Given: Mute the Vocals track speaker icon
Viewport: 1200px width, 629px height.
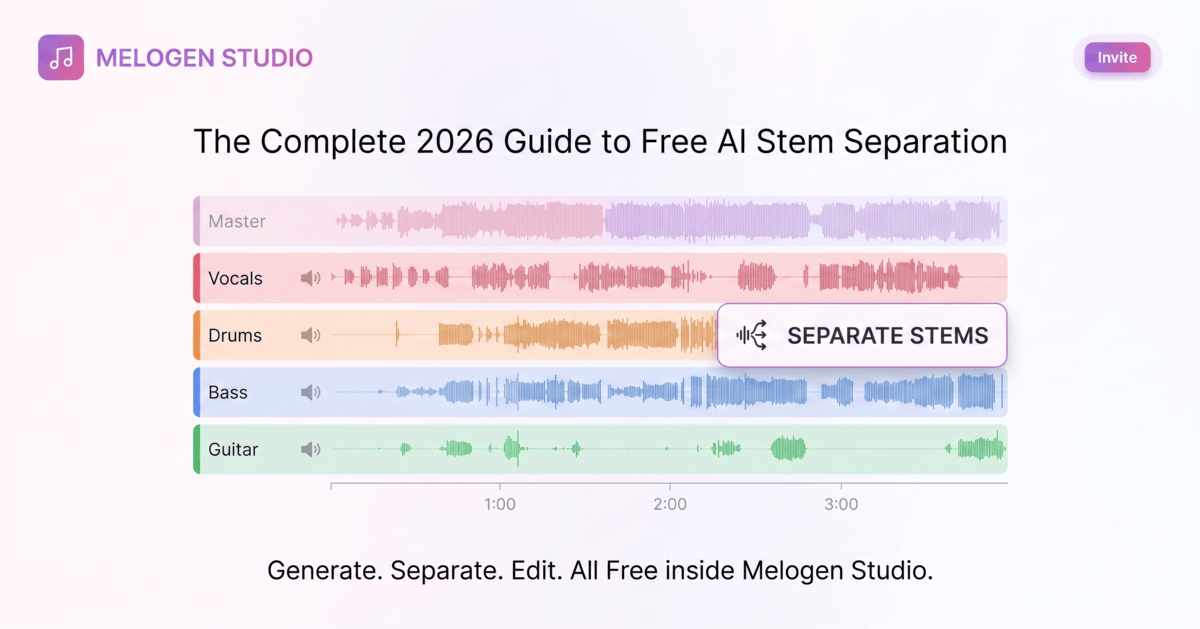Looking at the screenshot, I should point(311,278).
